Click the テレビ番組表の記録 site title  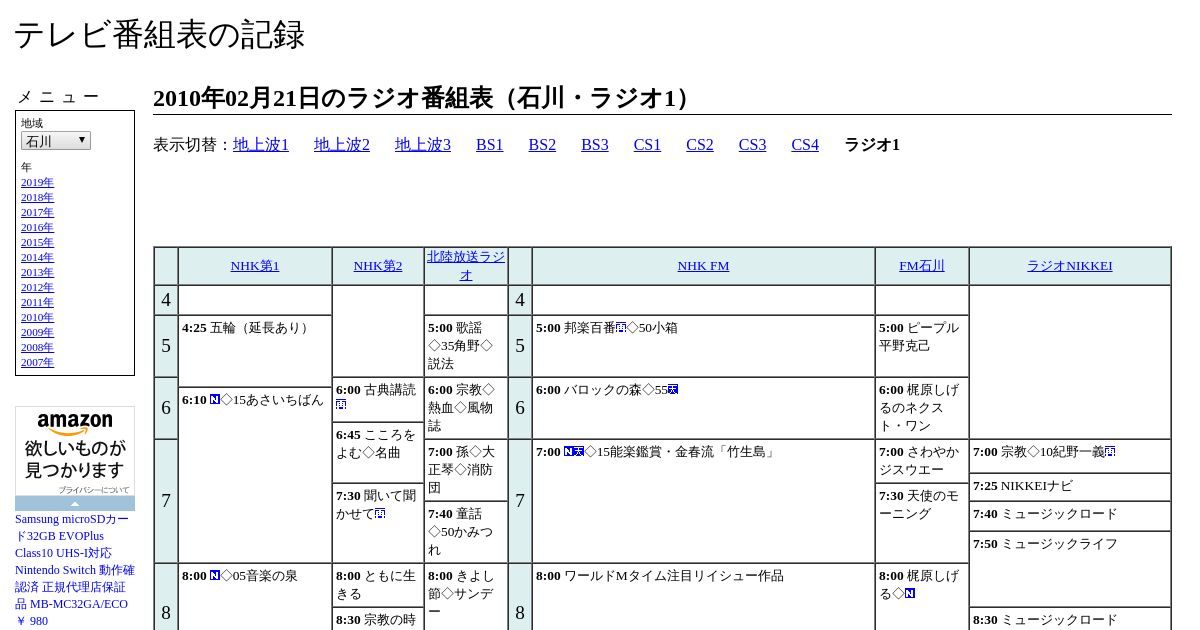coord(159,35)
